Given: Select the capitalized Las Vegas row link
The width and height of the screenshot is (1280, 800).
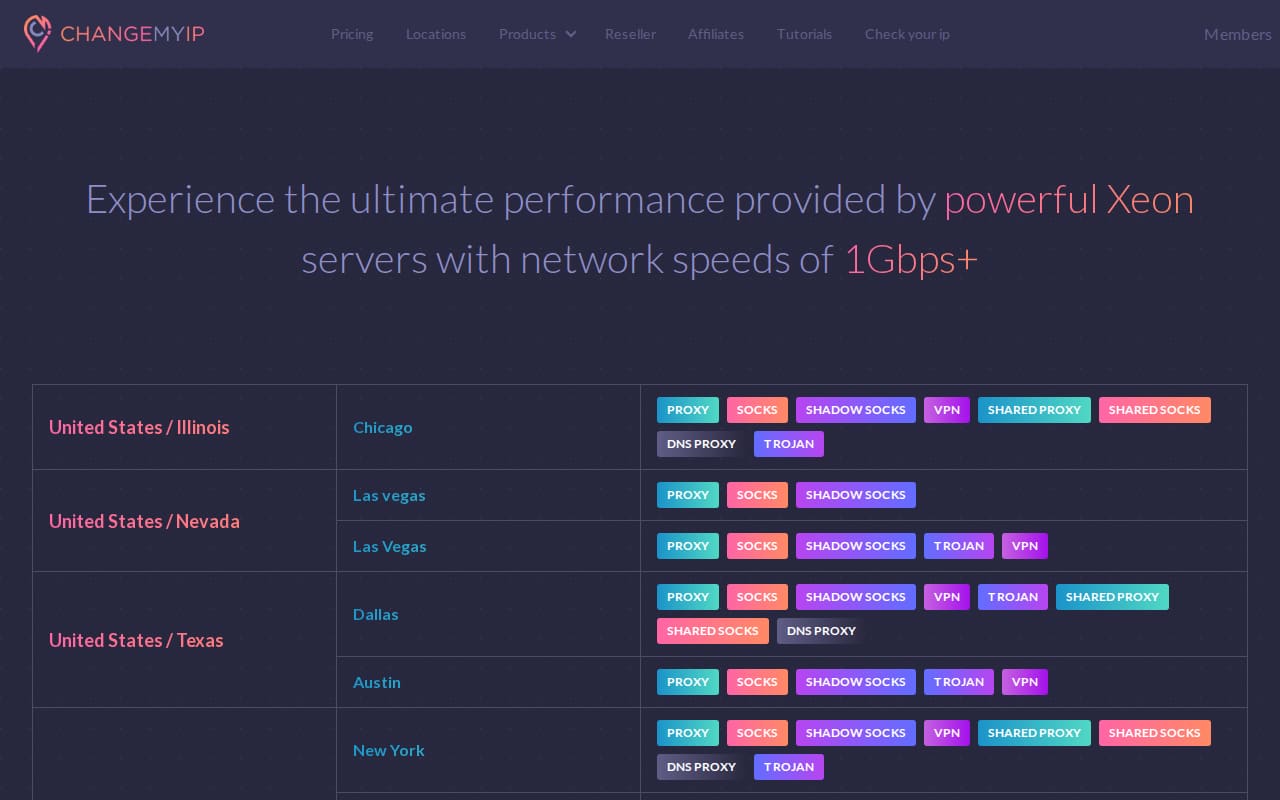Looking at the screenshot, I should pos(390,546).
